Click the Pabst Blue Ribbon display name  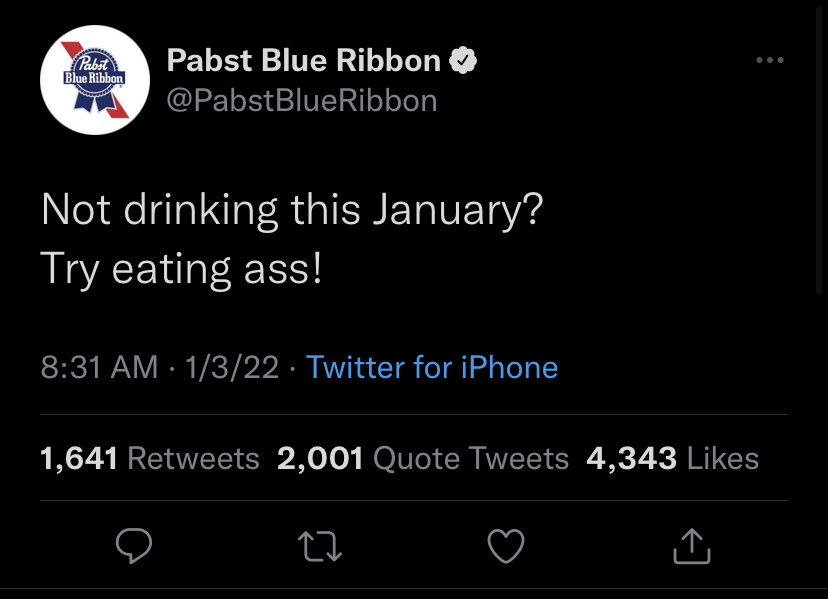pyautogui.click(x=303, y=61)
